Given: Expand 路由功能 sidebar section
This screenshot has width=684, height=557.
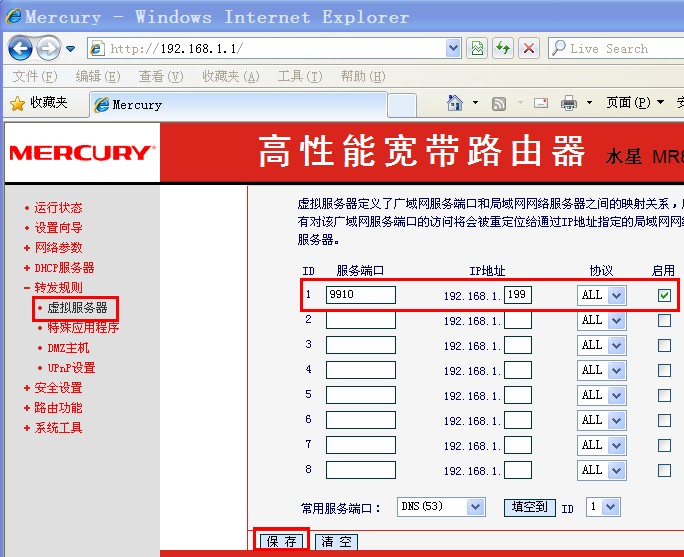Looking at the screenshot, I should coord(58,408).
